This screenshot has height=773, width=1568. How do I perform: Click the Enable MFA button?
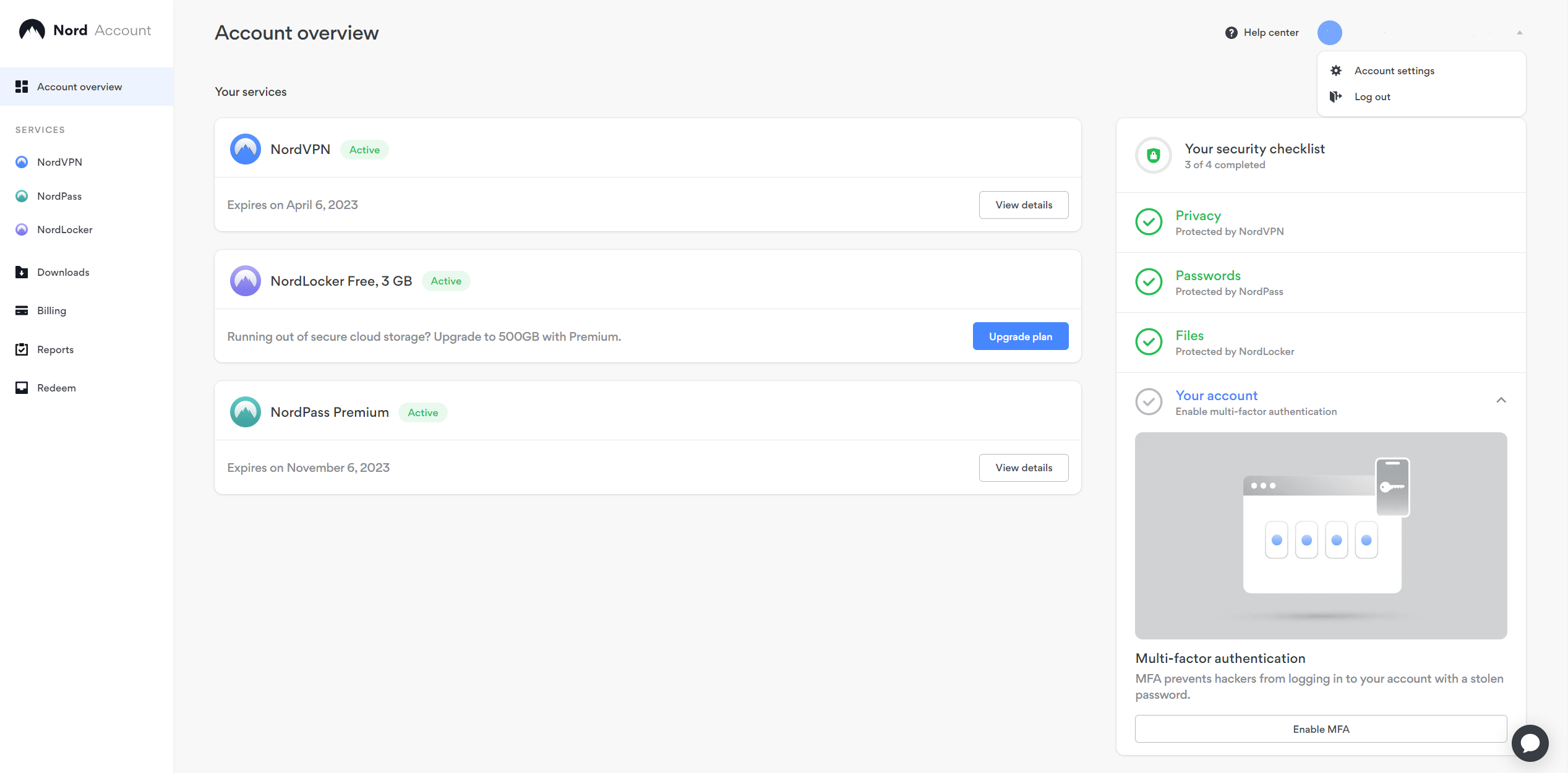click(x=1321, y=729)
